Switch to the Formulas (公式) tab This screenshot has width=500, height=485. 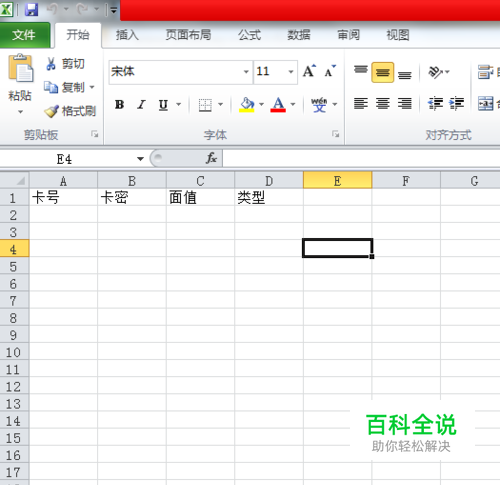[x=249, y=35]
